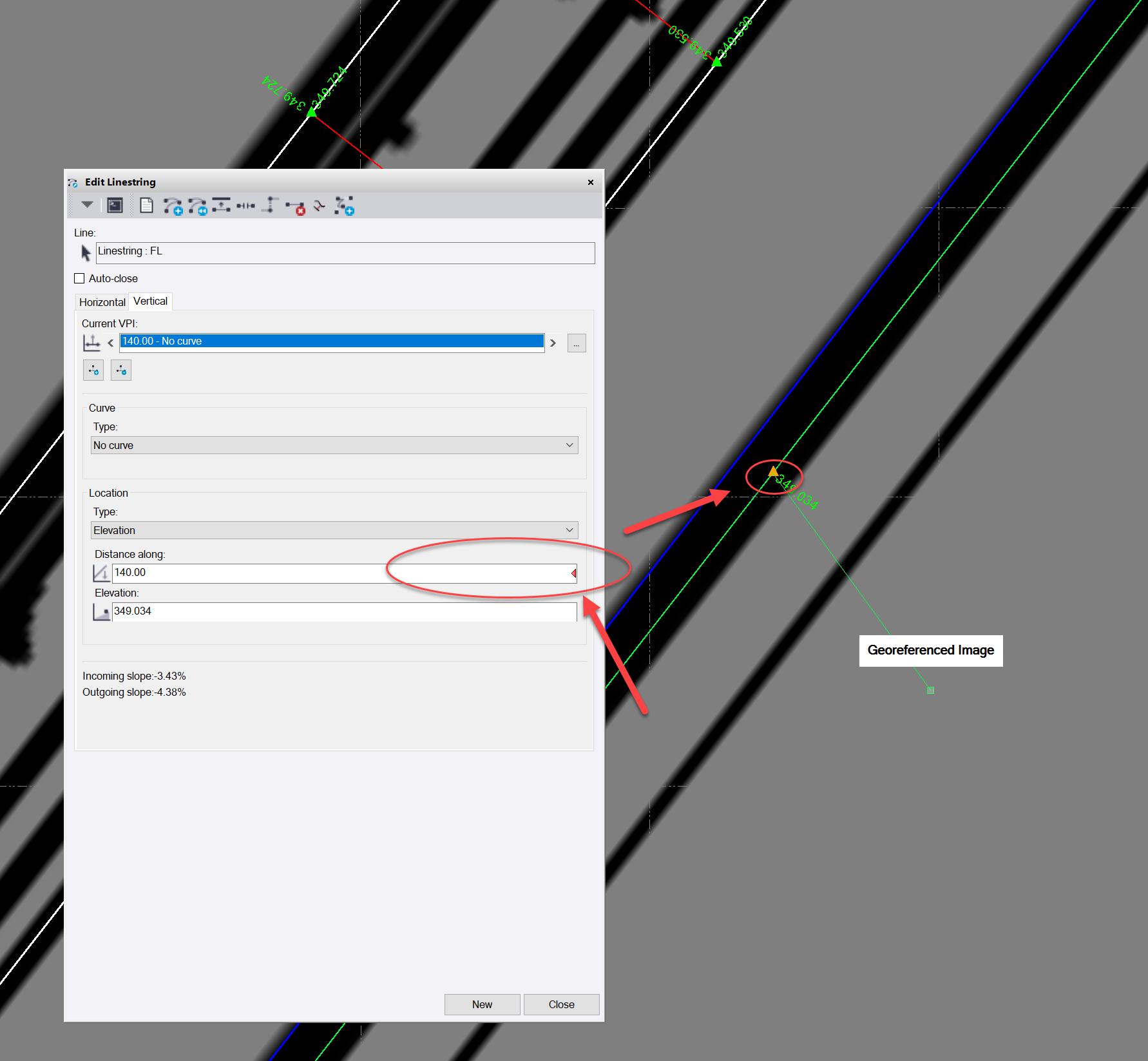Click the Append to Linestring icon

pyautogui.click(x=198, y=206)
